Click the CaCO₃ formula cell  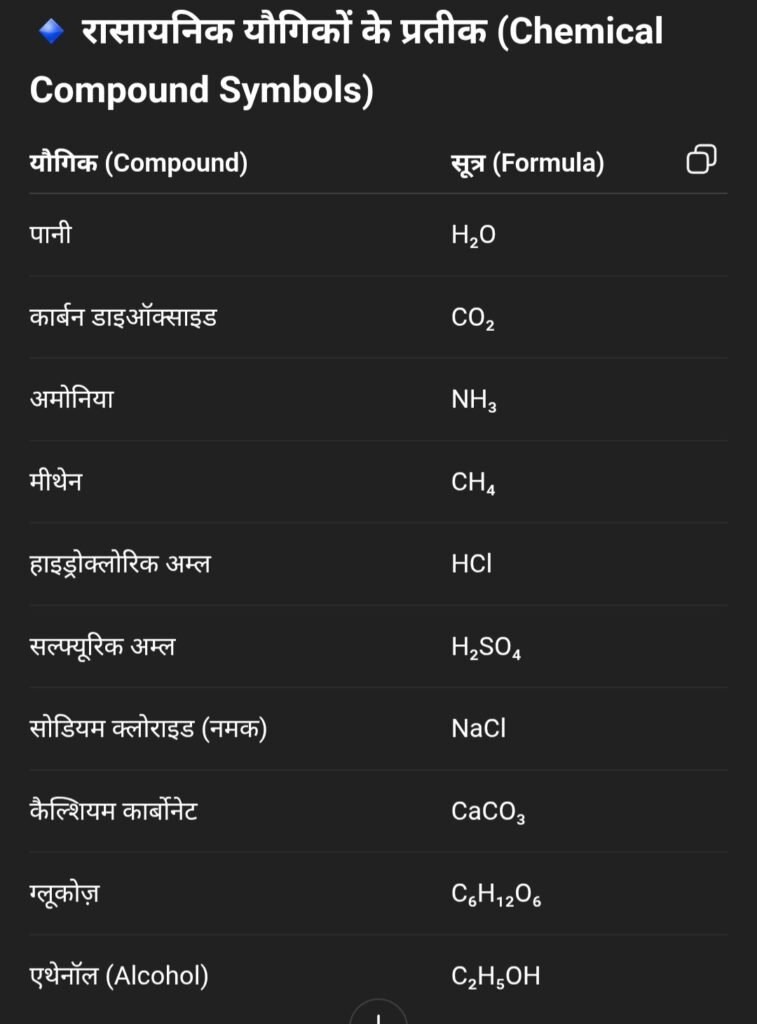point(488,812)
